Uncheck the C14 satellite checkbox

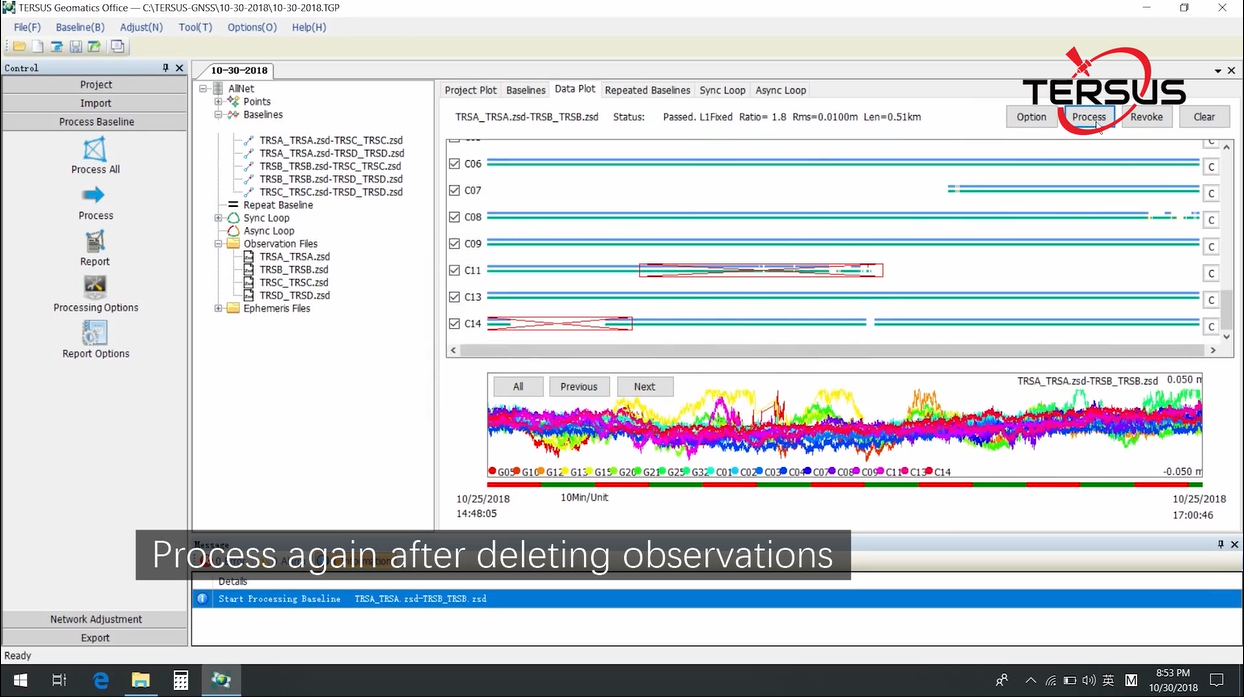(x=455, y=324)
